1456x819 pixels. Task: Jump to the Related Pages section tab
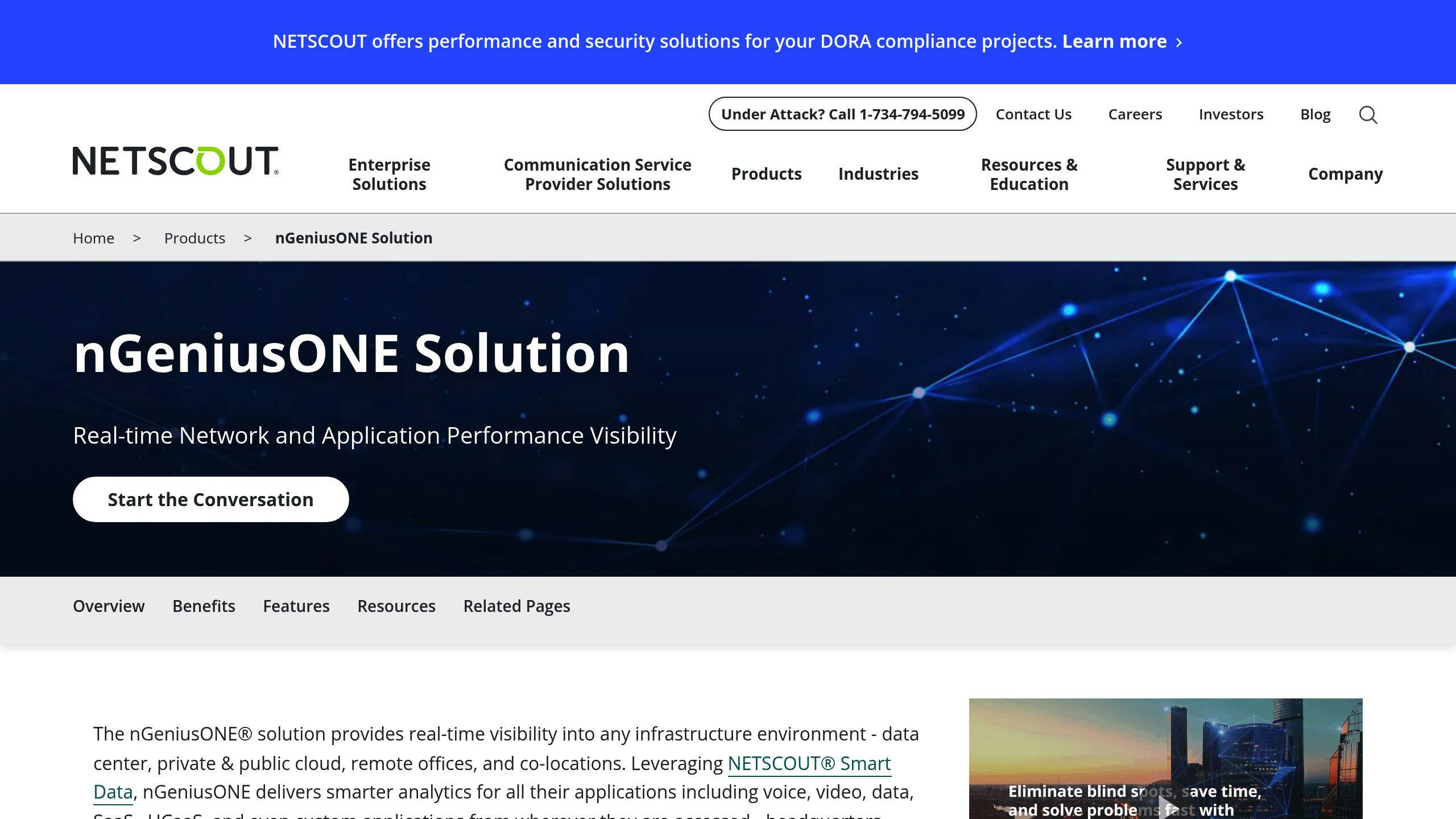(516, 606)
